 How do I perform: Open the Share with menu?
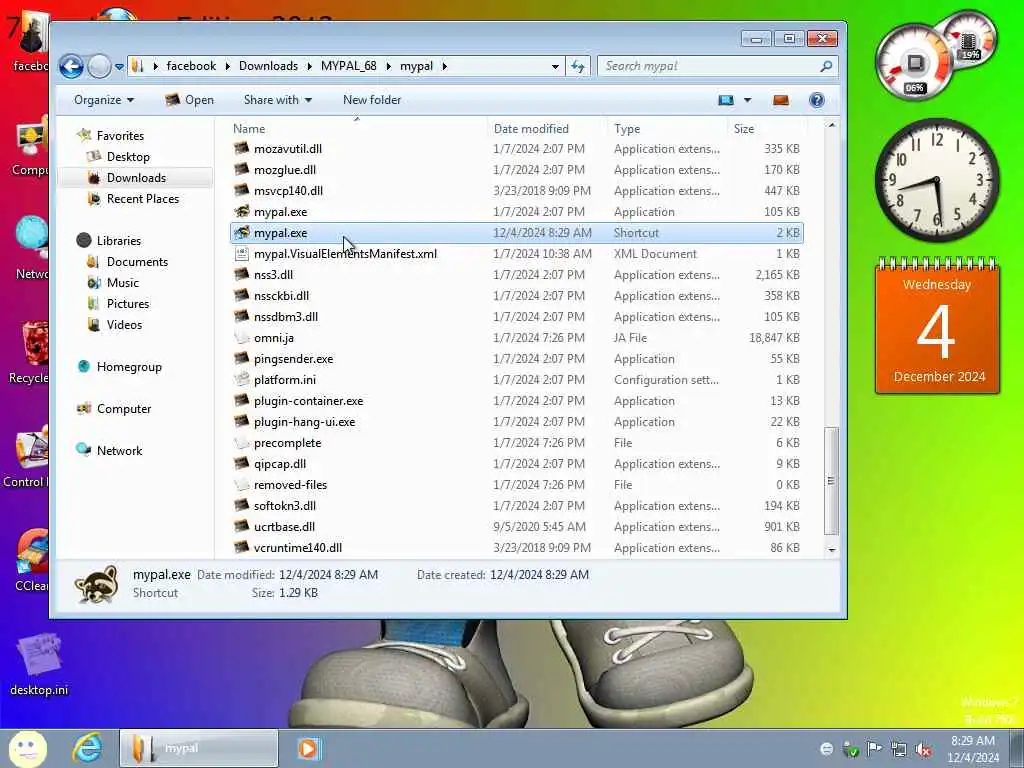point(278,100)
